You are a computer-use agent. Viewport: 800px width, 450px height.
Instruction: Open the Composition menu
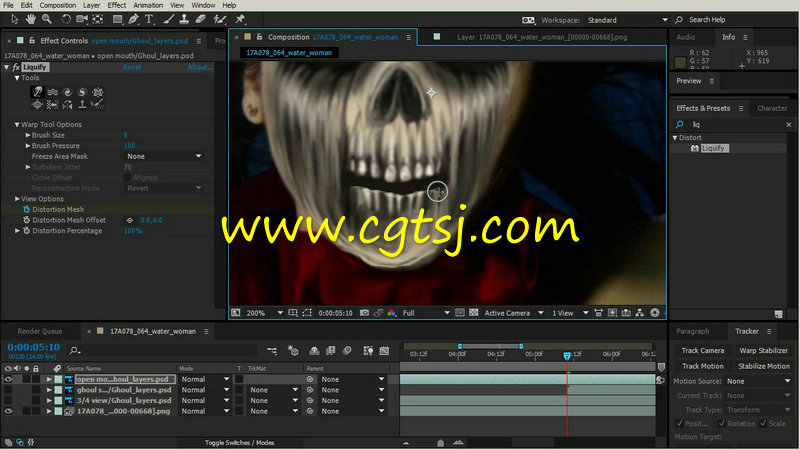point(58,5)
